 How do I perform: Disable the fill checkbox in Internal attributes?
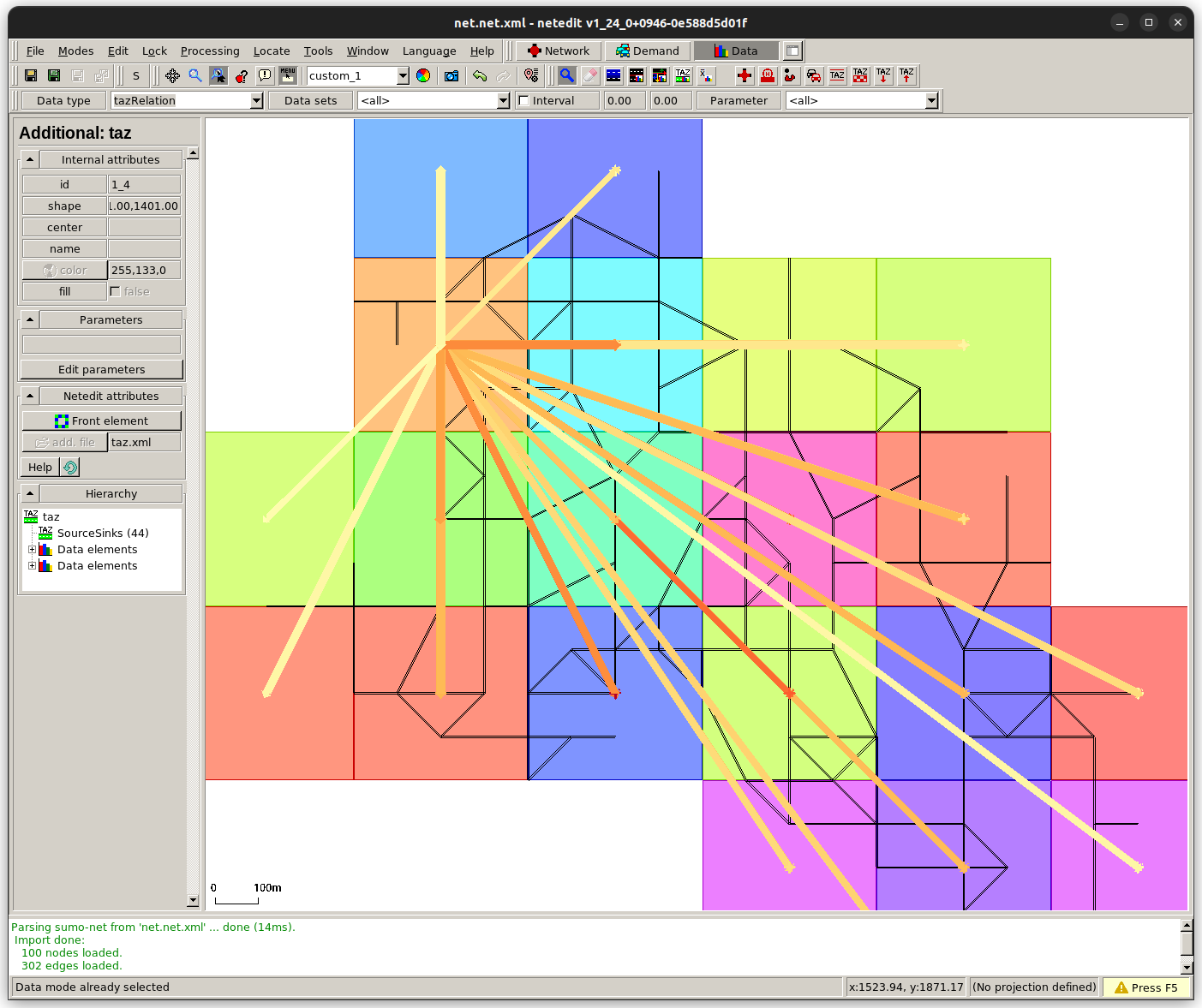[115, 291]
